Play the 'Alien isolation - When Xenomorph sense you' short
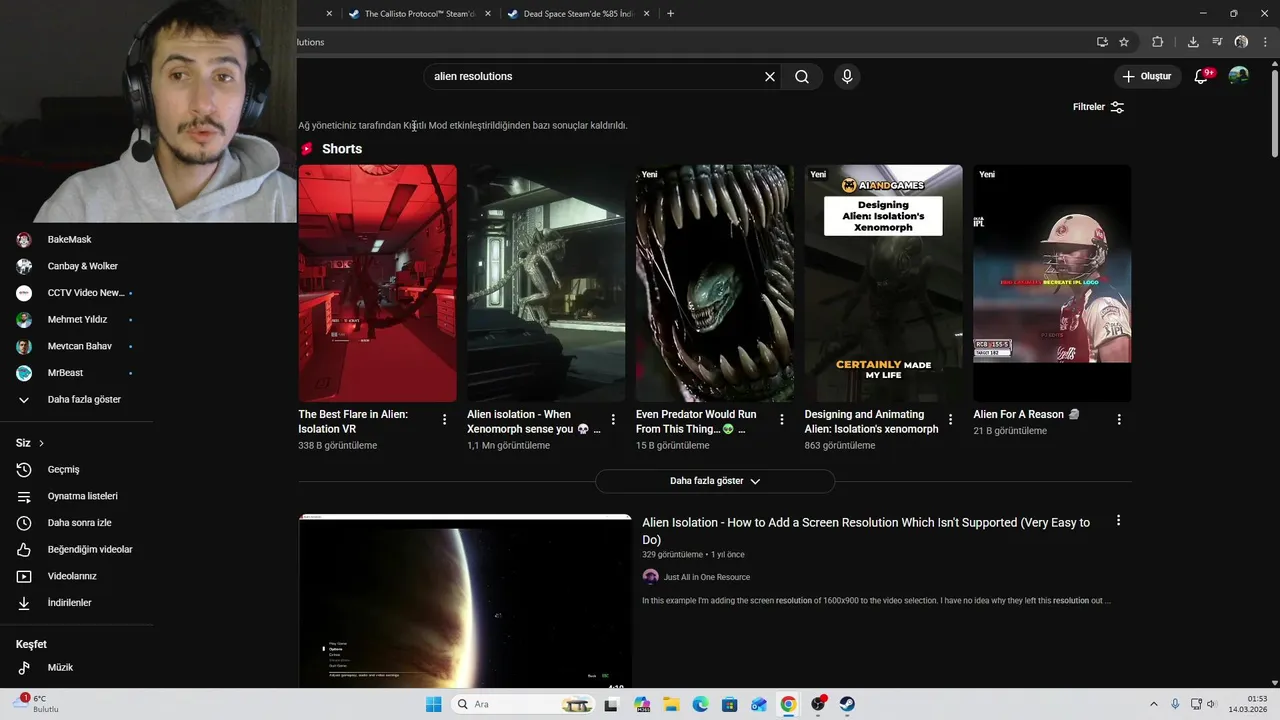 [x=546, y=283]
